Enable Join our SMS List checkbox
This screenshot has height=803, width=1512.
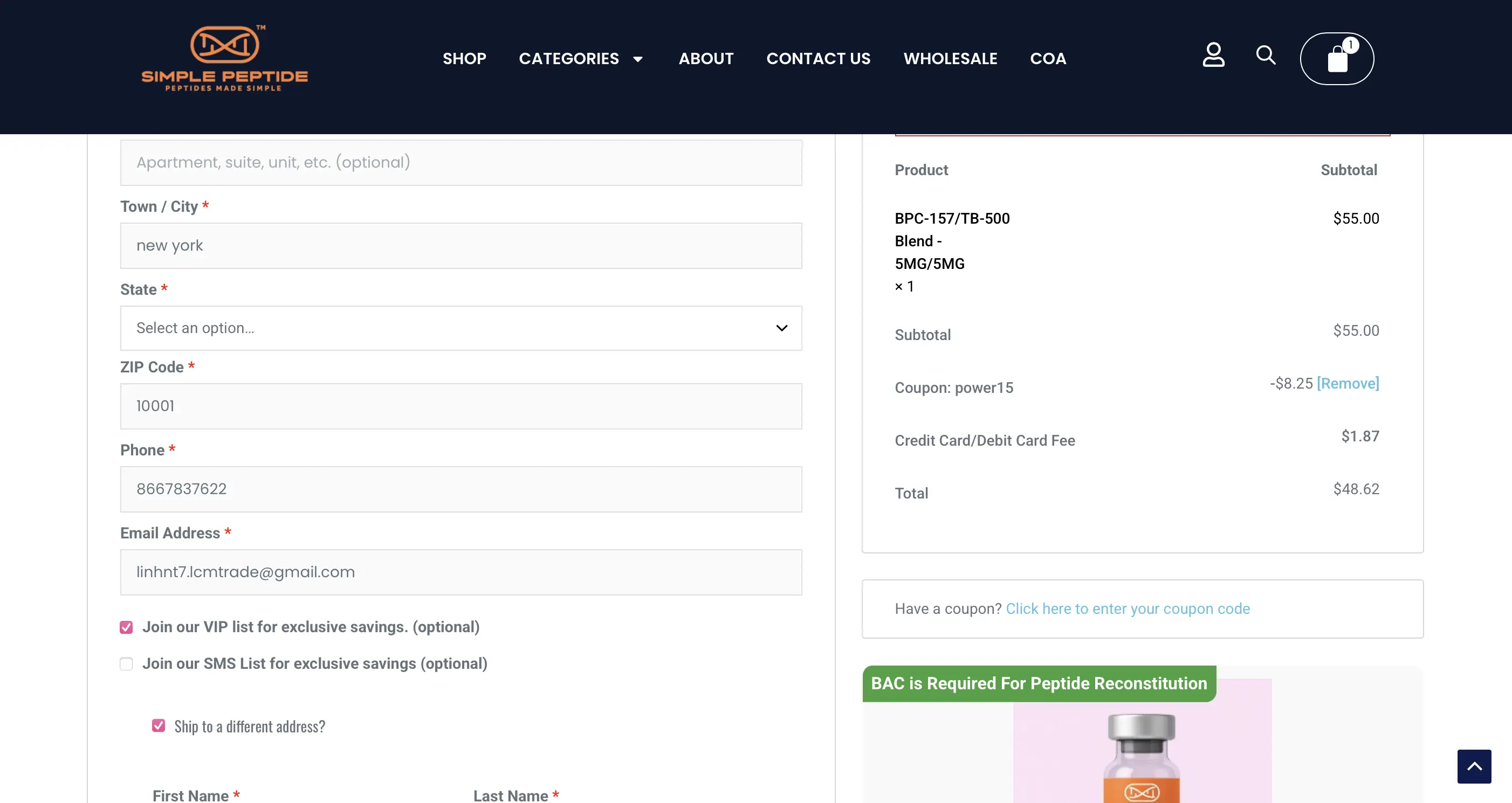point(126,664)
